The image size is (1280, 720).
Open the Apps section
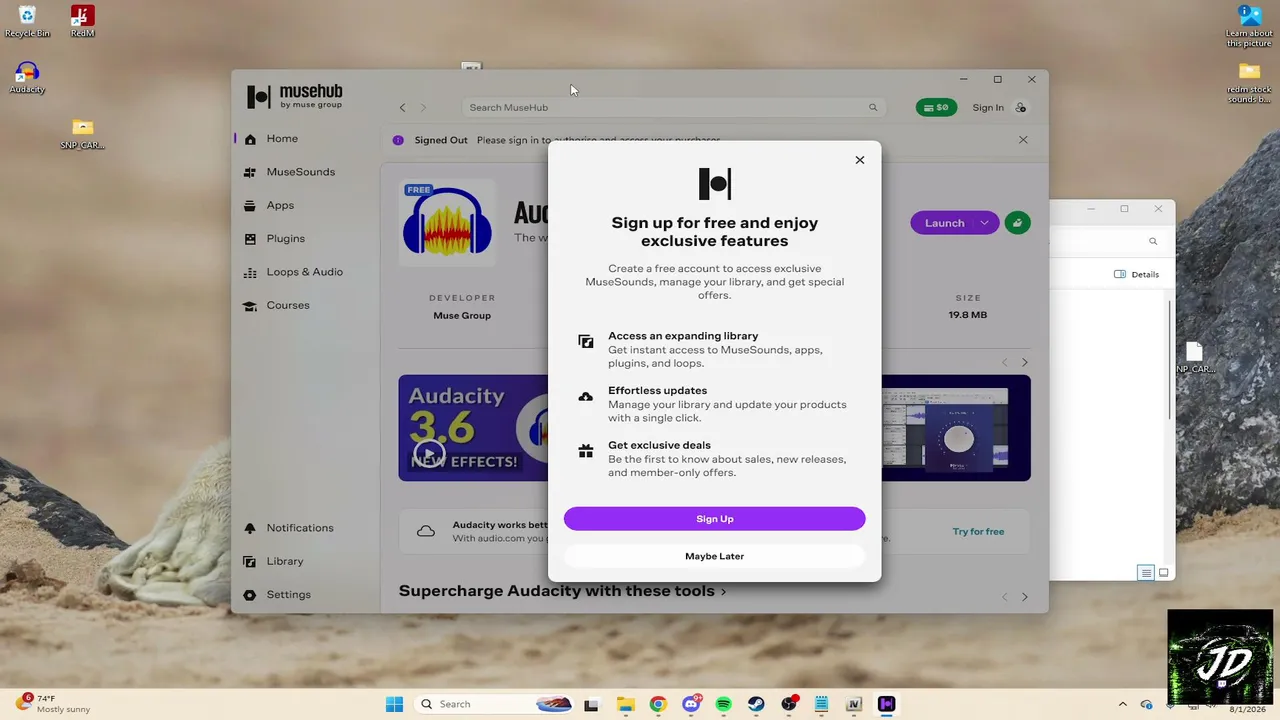coord(279,205)
